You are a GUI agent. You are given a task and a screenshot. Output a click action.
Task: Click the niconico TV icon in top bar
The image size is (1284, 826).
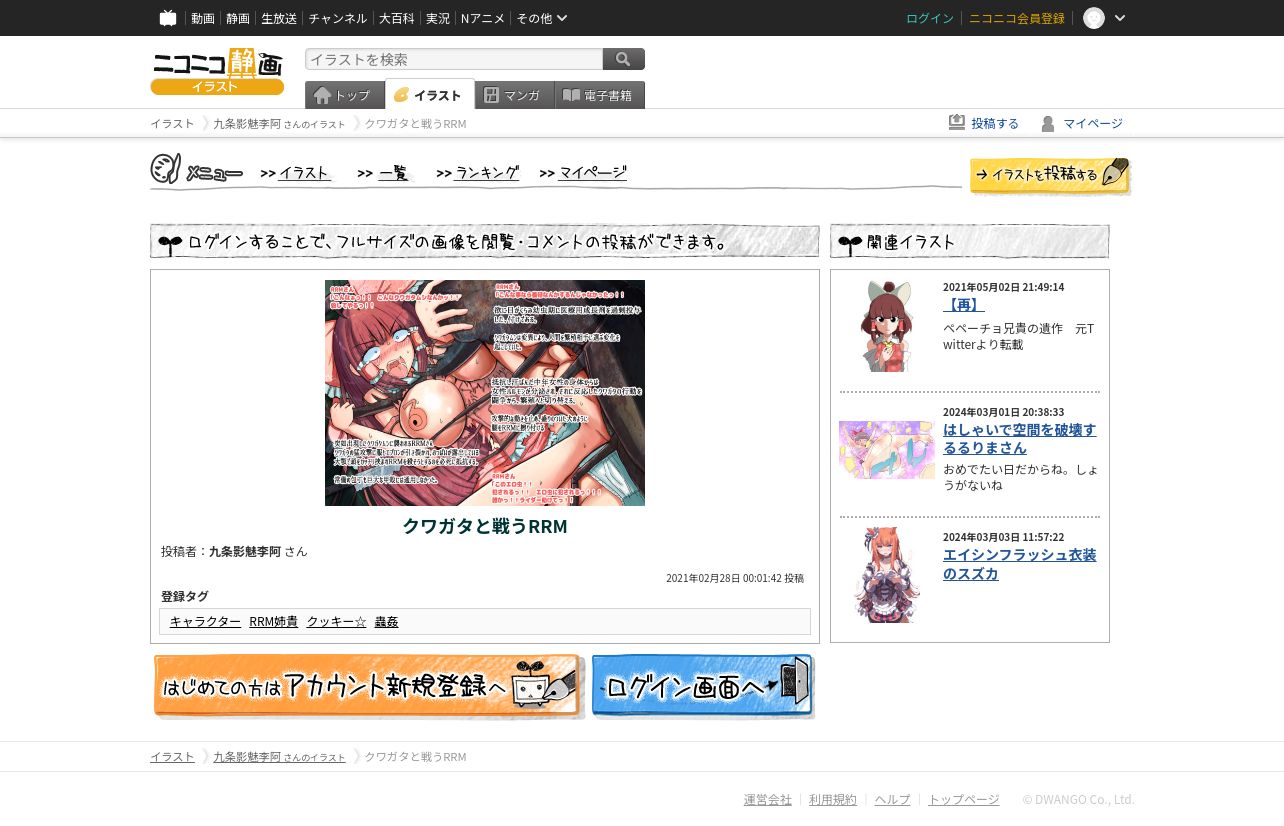168,18
